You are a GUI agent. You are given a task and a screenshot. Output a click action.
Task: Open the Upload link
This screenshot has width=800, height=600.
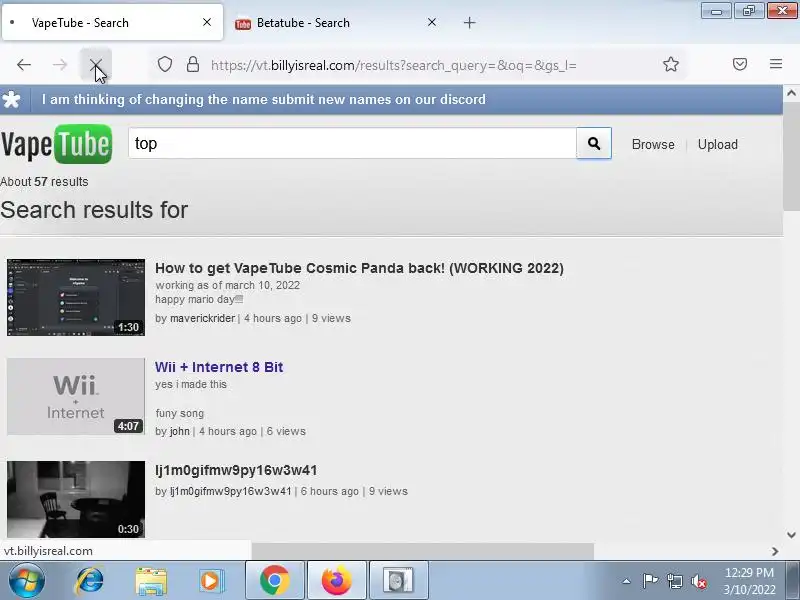coord(717,144)
